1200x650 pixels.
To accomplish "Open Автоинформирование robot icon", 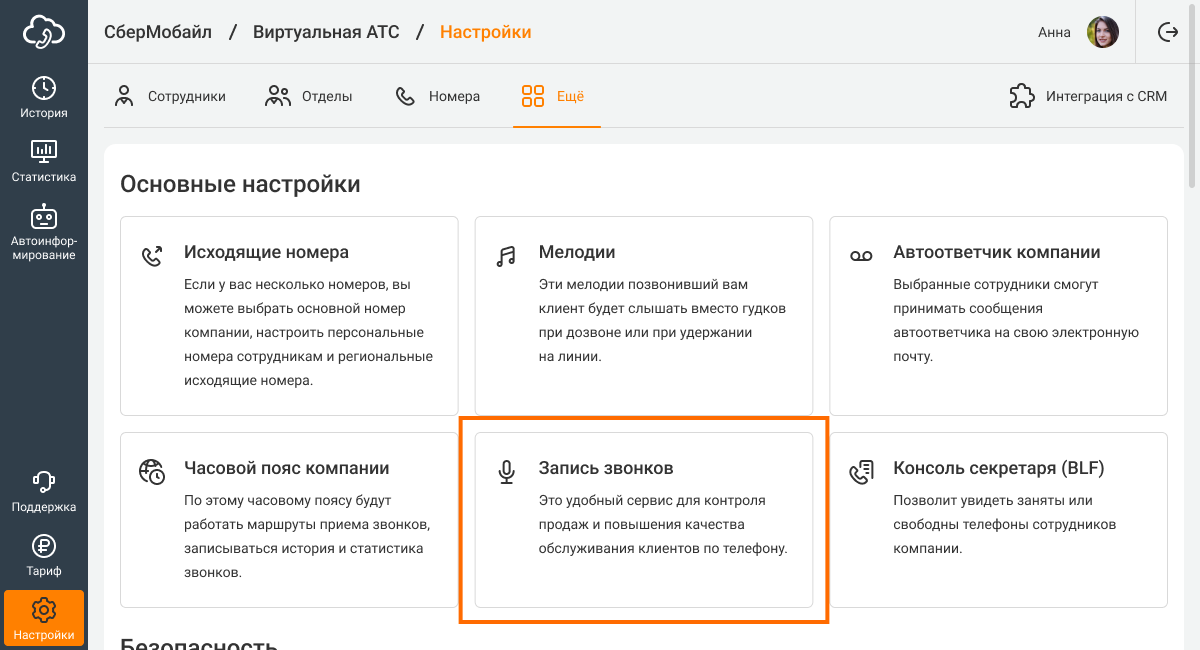I will pos(44,231).
